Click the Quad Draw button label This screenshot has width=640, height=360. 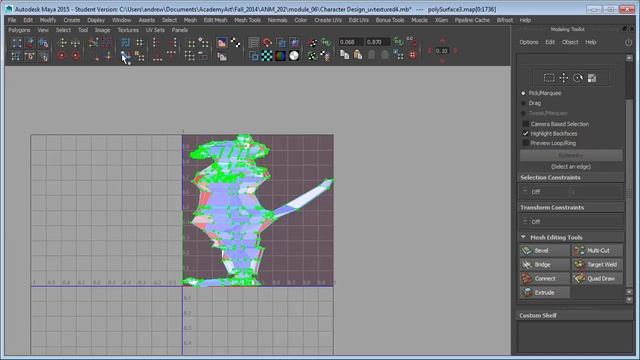click(x=600, y=278)
